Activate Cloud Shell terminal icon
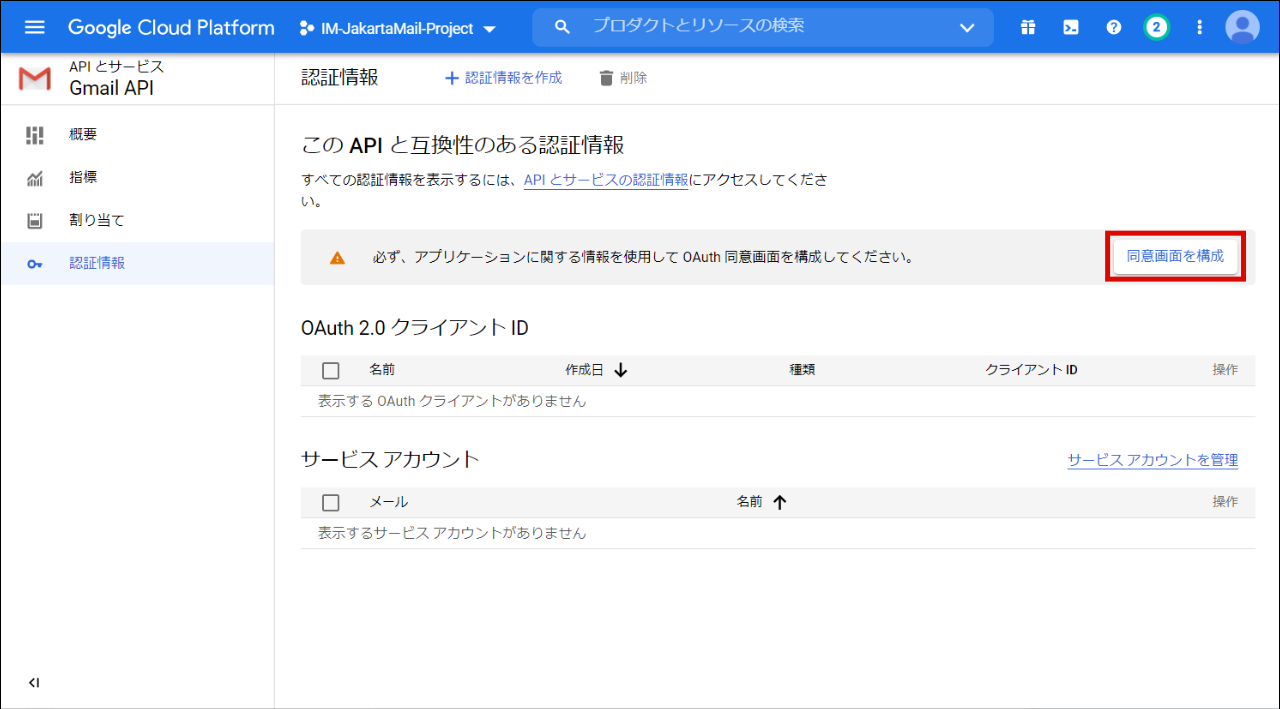The width and height of the screenshot is (1280, 709). 1070,28
